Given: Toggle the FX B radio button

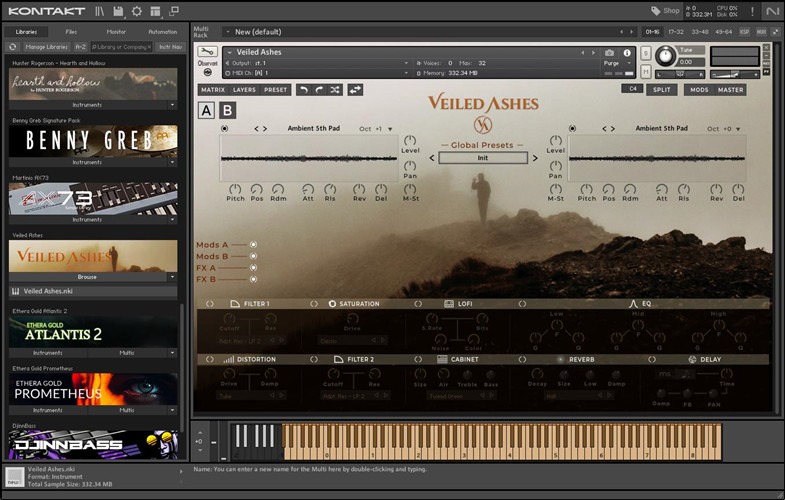Looking at the screenshot, I should [253, 279].
